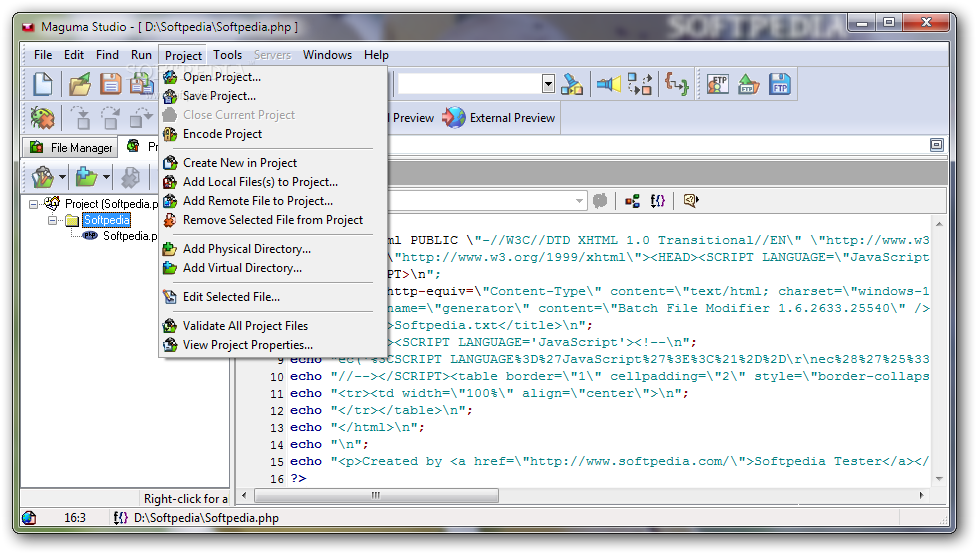Choose Open Project... from the menu
977x554 pixels.
273,77
